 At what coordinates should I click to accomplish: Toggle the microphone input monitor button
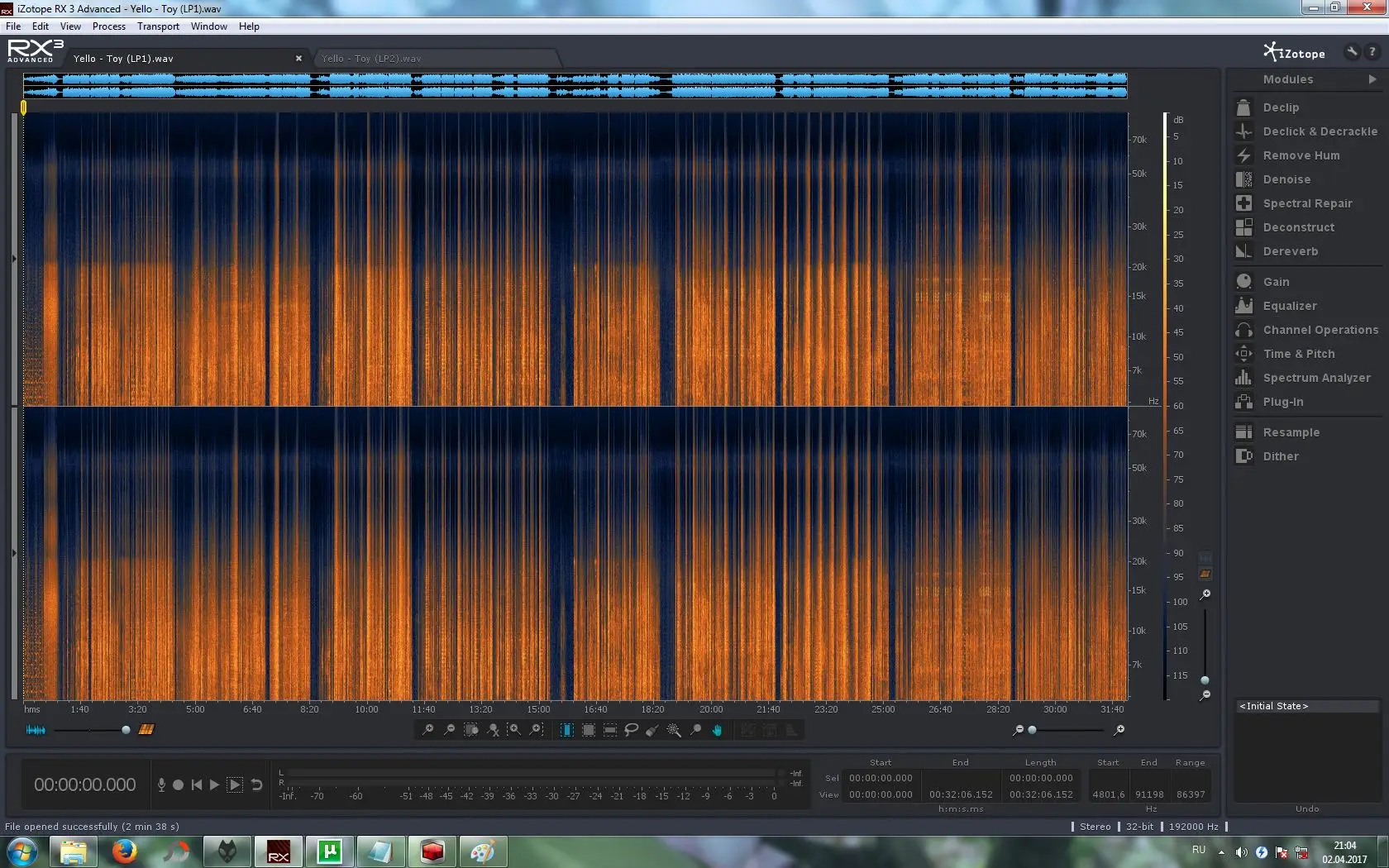pyautogui.click(x=161, y=785)
